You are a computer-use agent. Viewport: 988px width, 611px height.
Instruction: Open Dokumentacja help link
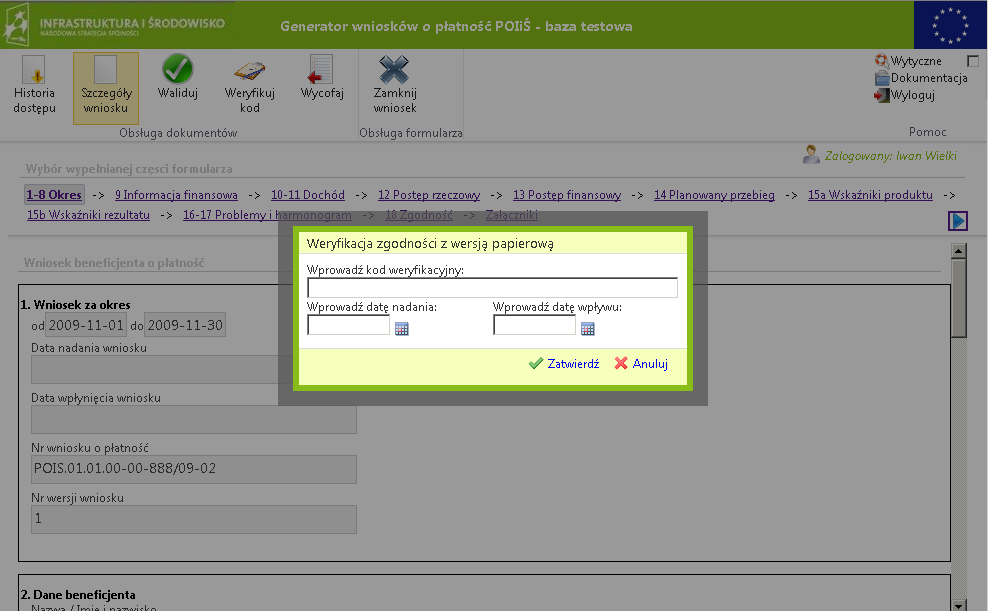click(x=929, y=78)
